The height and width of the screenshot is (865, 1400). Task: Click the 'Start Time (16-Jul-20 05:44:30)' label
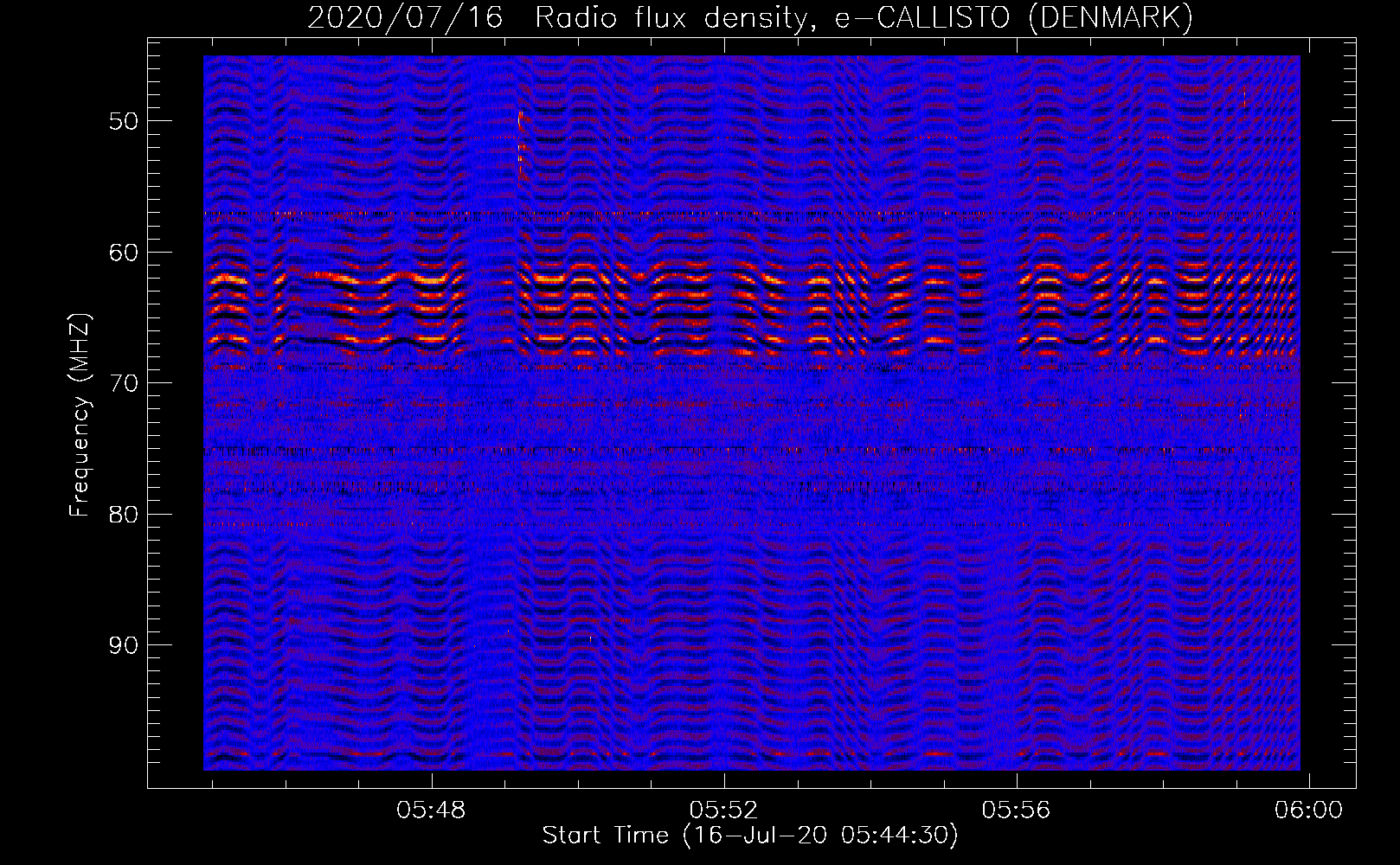point(750,836)
